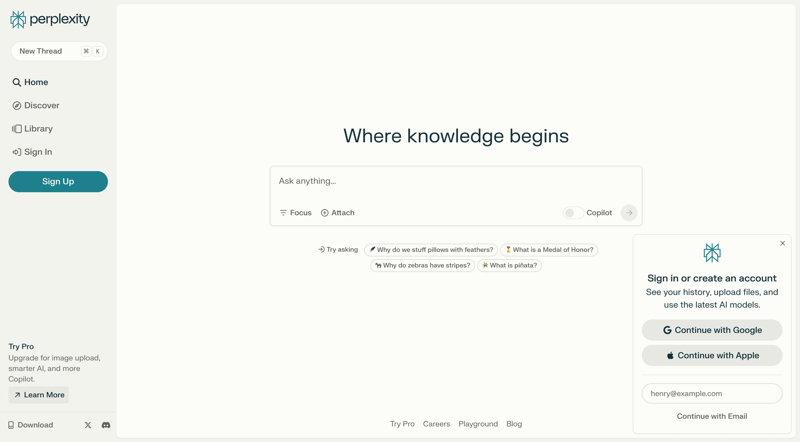800x442 pixels.
Task: Click the 'Where knowledge begins' heading
Action: (x=456, y=136)
